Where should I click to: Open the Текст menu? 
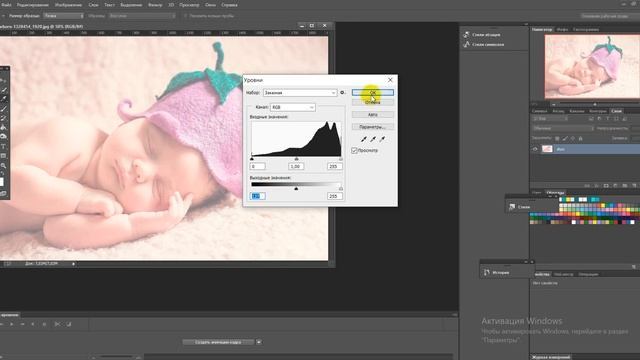pos(109,5)
